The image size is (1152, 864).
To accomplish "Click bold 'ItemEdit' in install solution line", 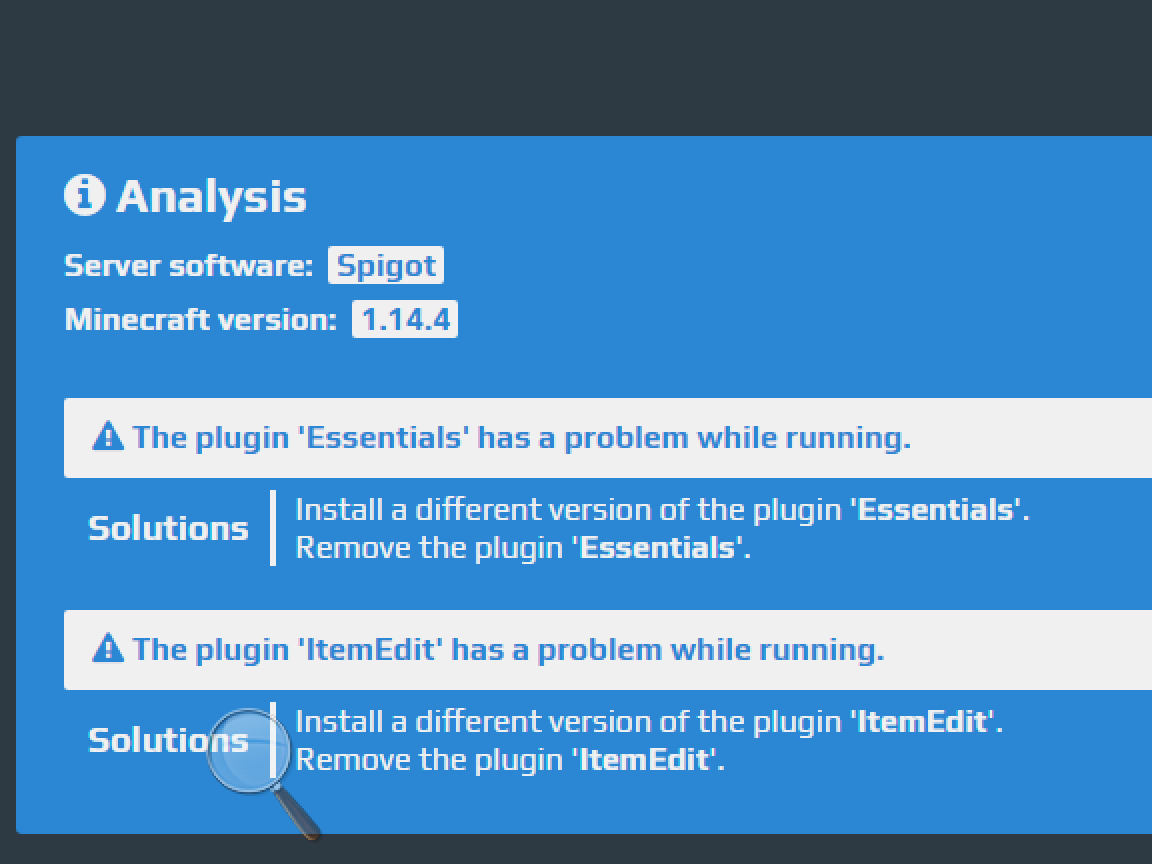I will (x=923, y=721).
